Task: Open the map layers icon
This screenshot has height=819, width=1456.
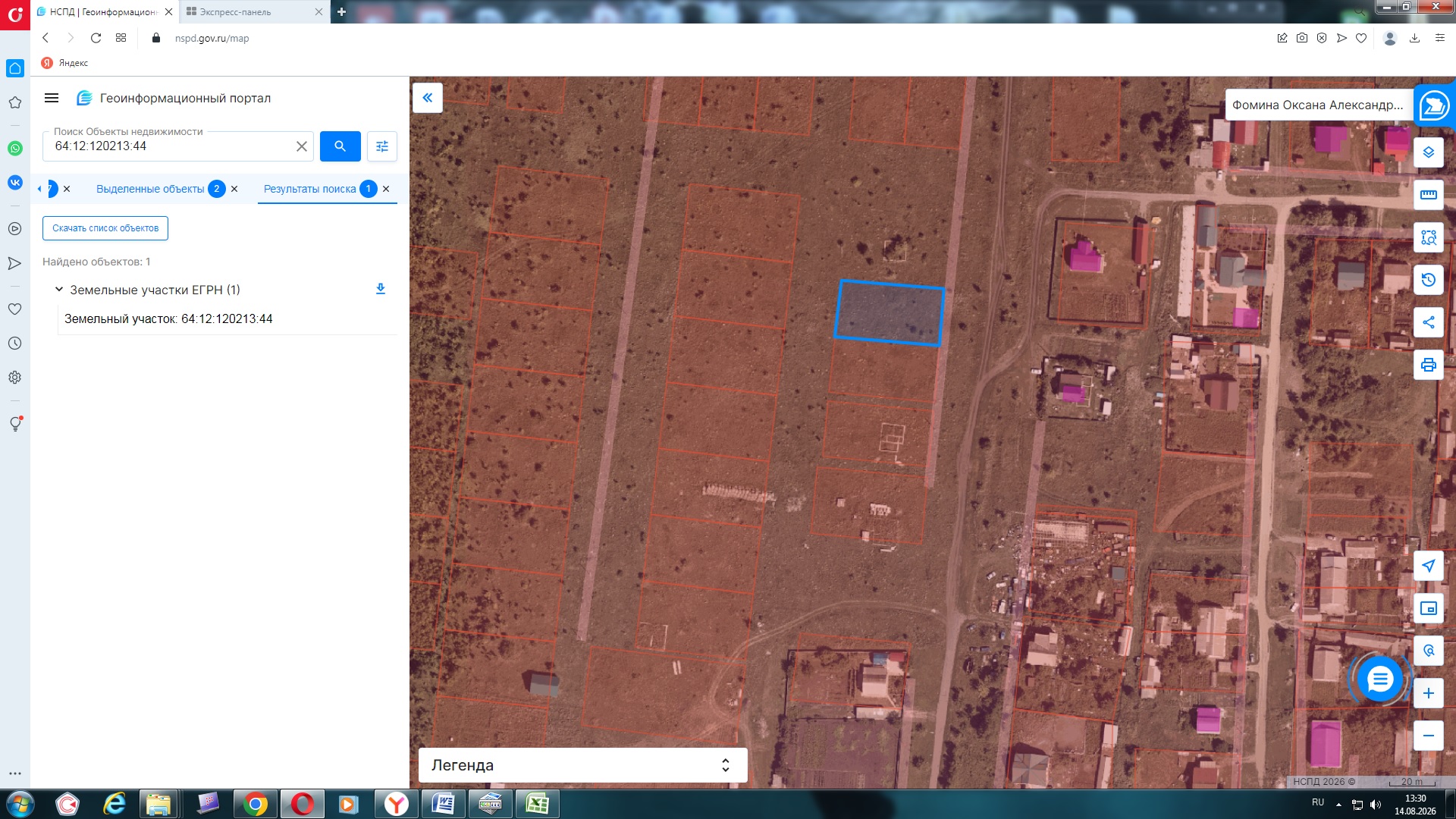Action: 1428,152
